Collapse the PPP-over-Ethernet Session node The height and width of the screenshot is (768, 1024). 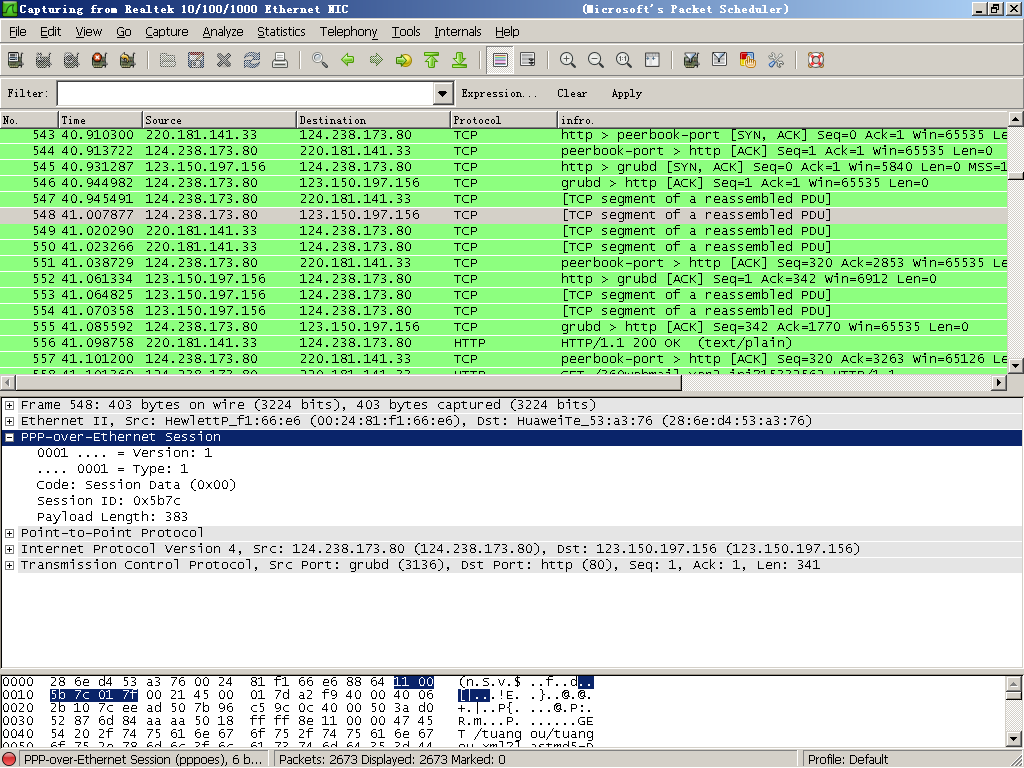tap(9, 438)
